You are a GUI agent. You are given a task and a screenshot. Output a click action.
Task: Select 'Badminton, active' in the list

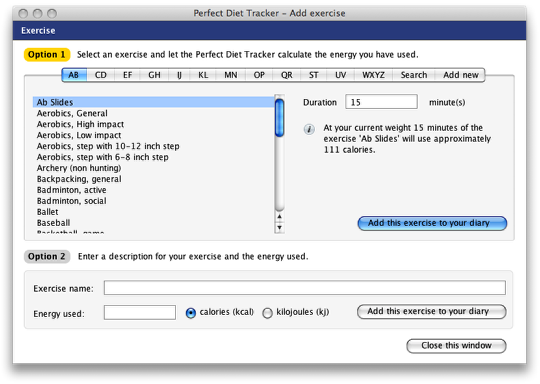click(x=154, y=190)
